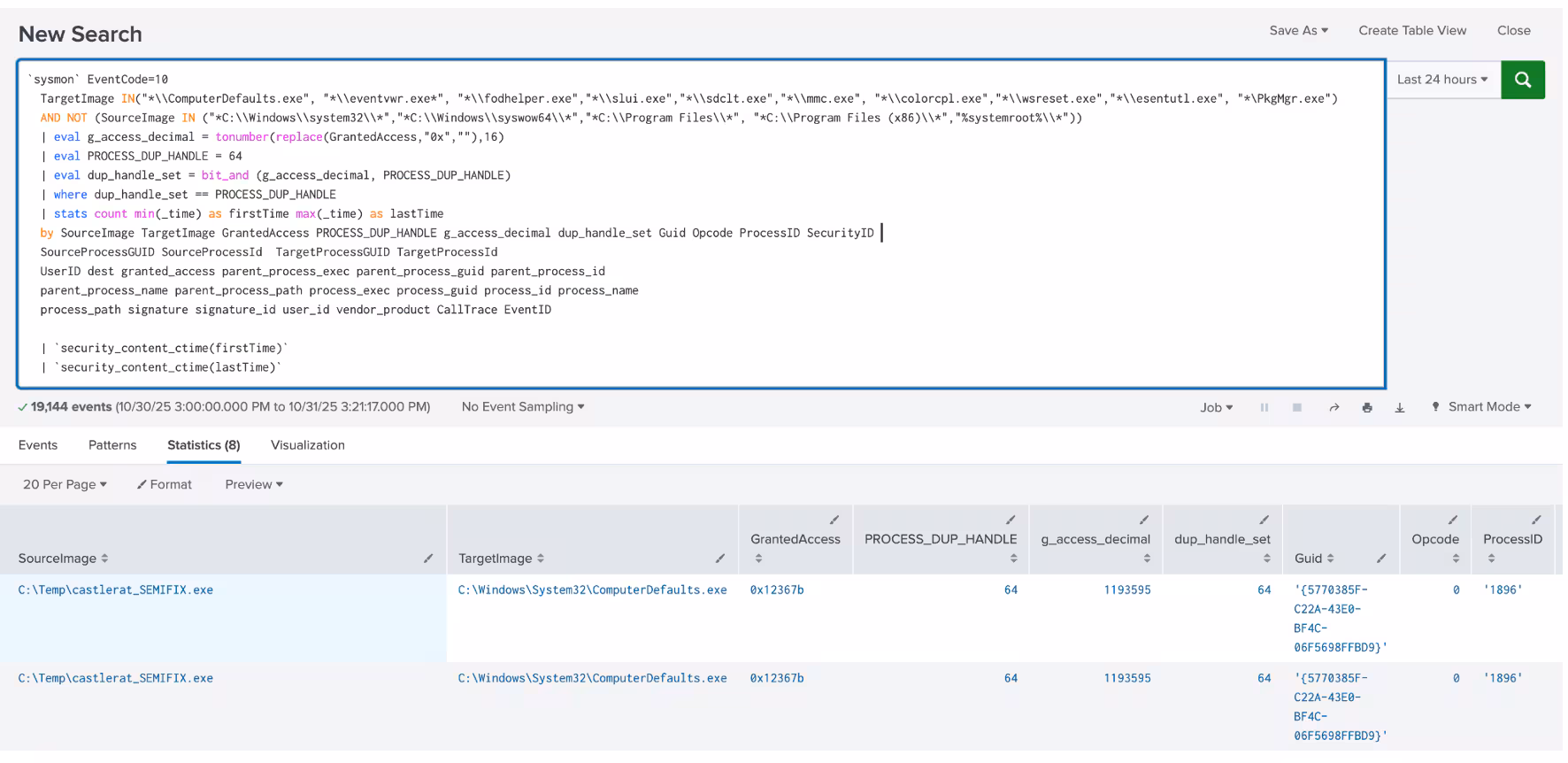The image size is (1568, 763).
Task: Click the print results icon
Action: click(1367, 408)
